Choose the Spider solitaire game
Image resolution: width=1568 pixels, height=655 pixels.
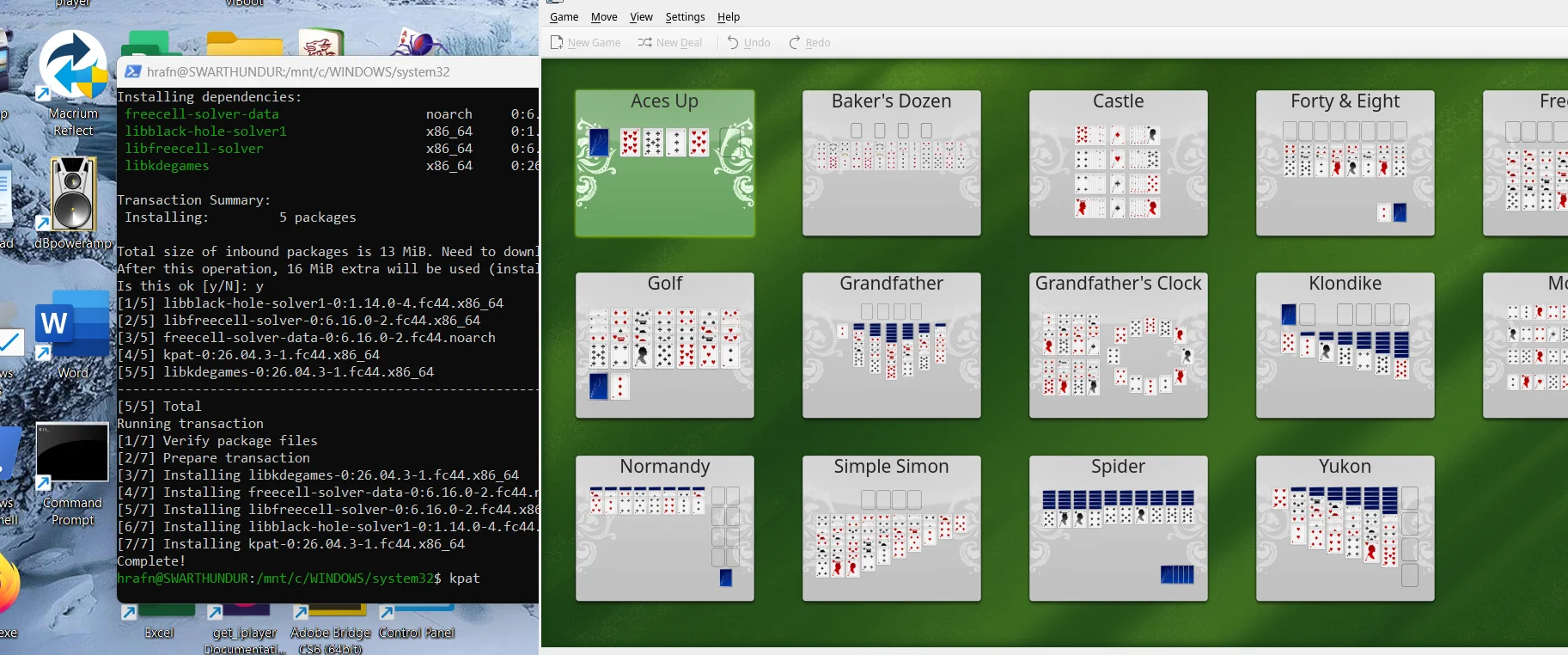point(1119,529)
